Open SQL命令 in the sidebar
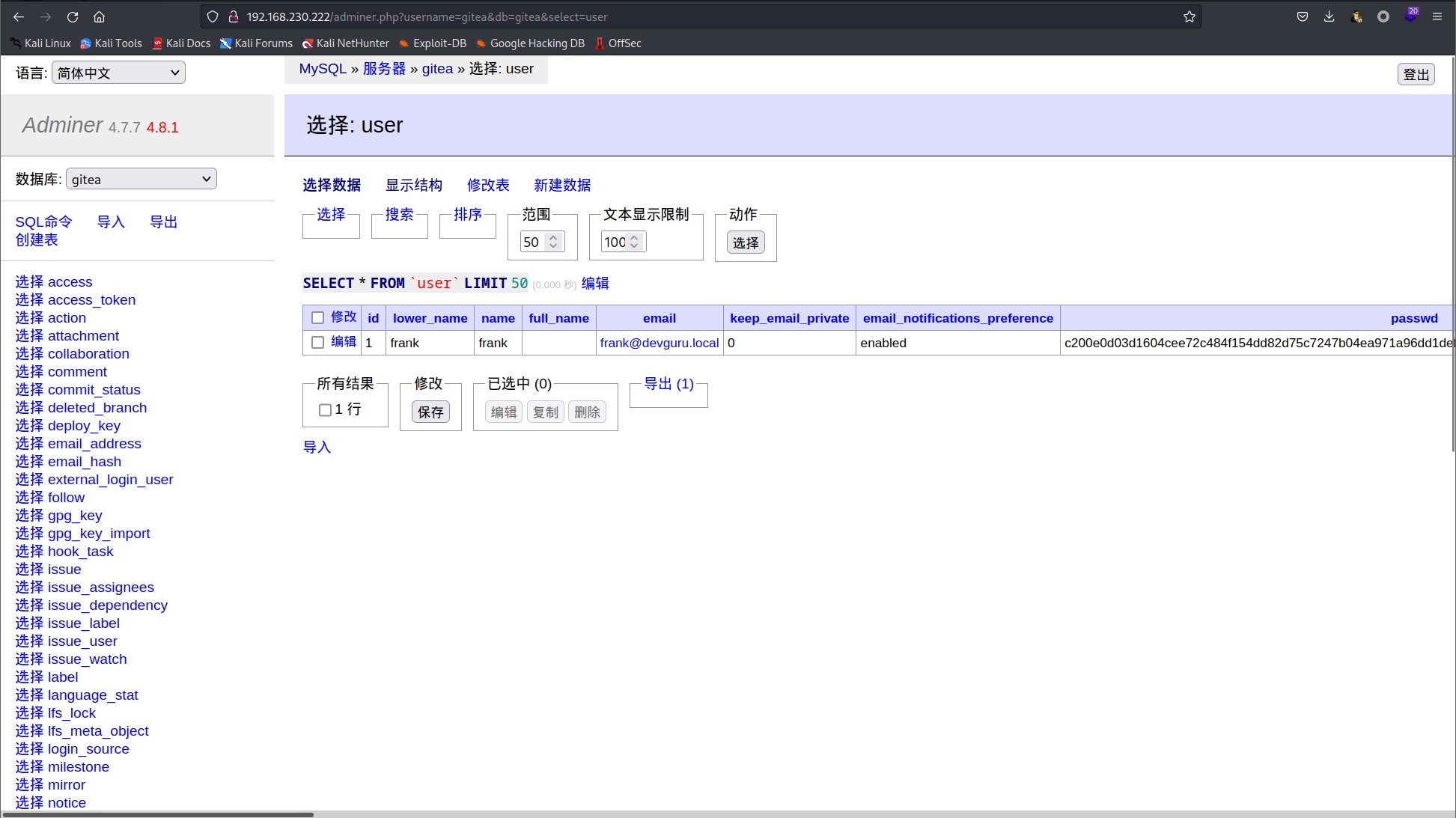 43,222
